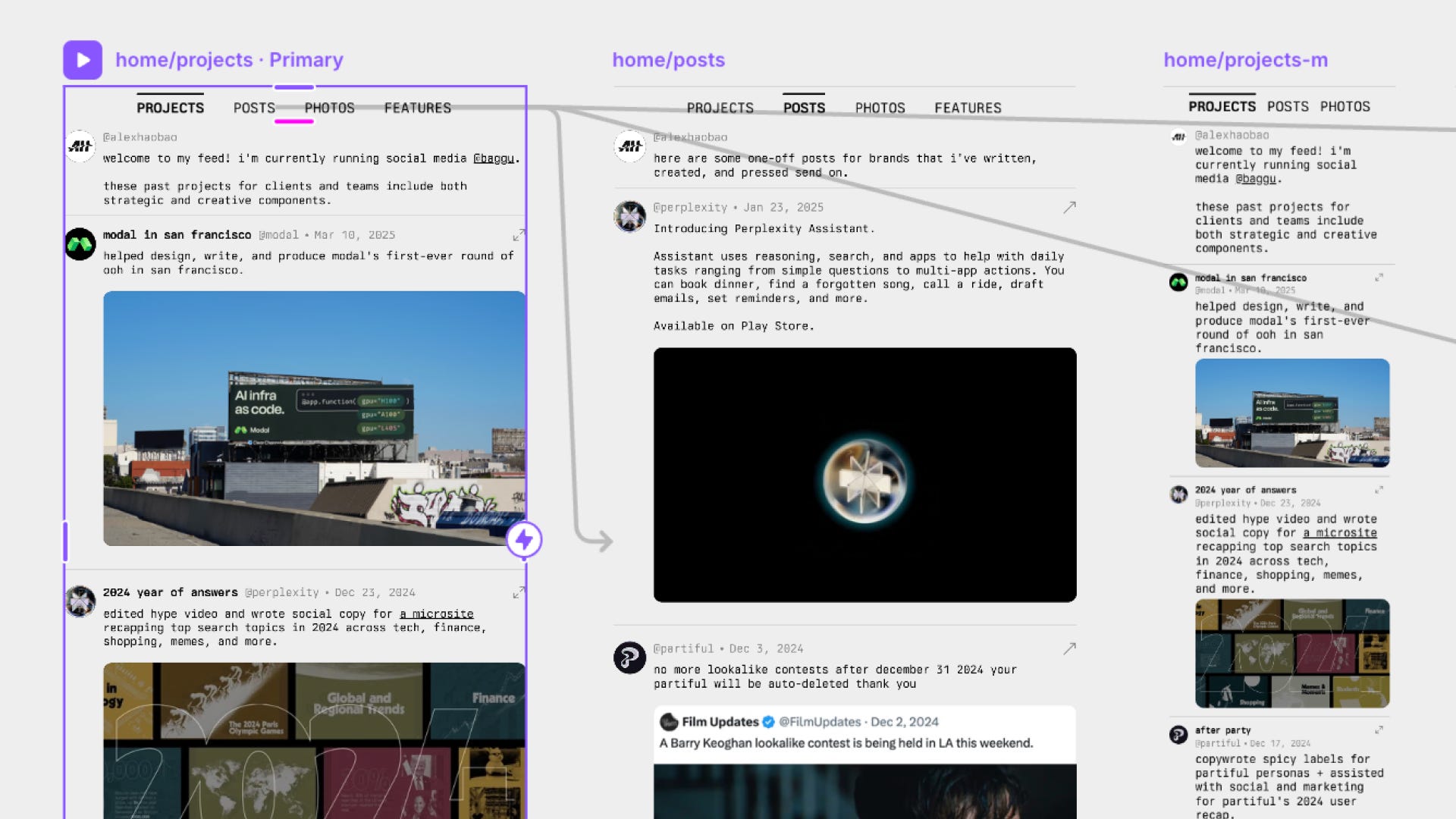
Task: Select POSTS tab in home/posts frame
Action: tap(804, 108)
